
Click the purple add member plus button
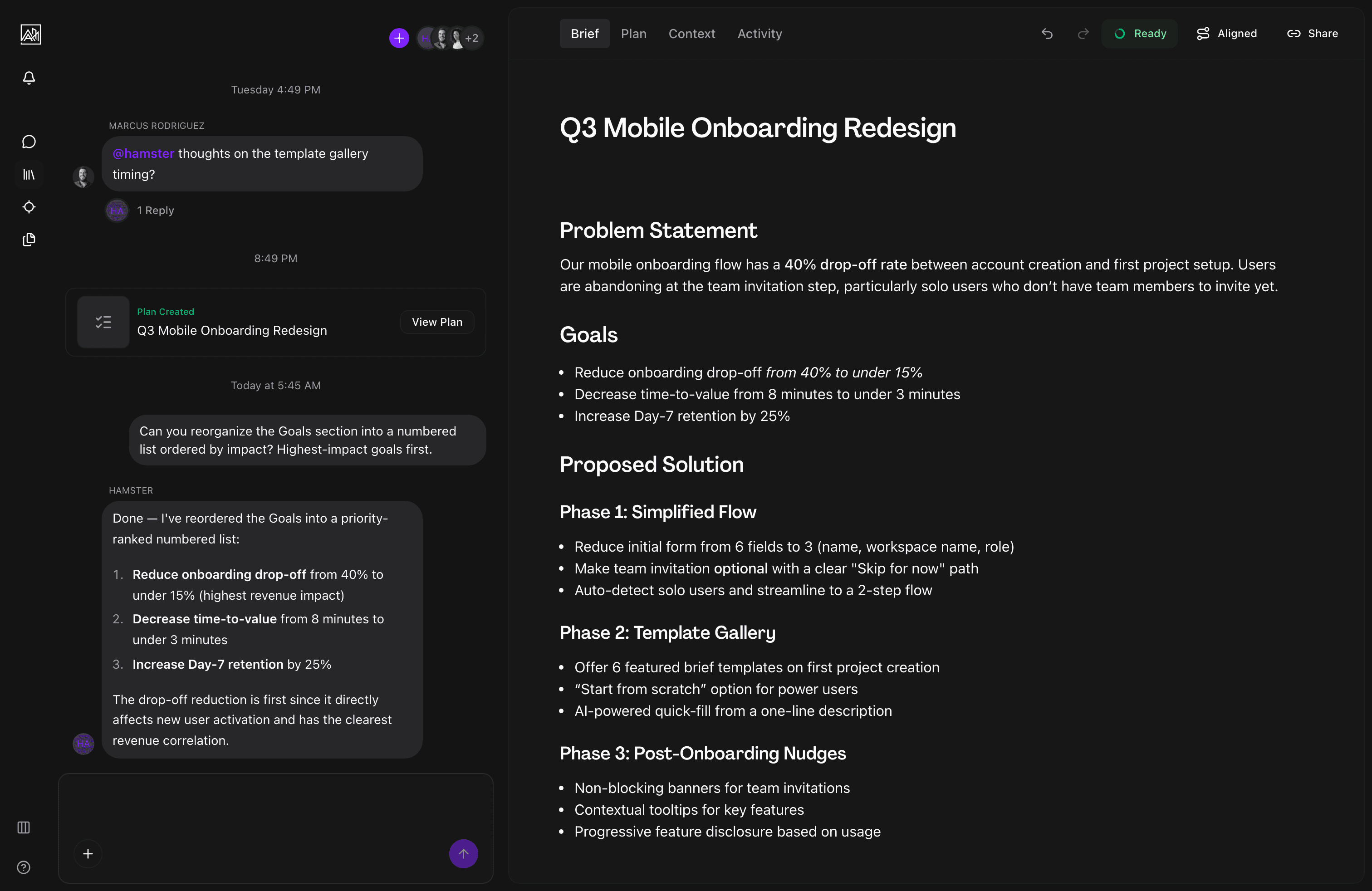click(x=399, y=38)
